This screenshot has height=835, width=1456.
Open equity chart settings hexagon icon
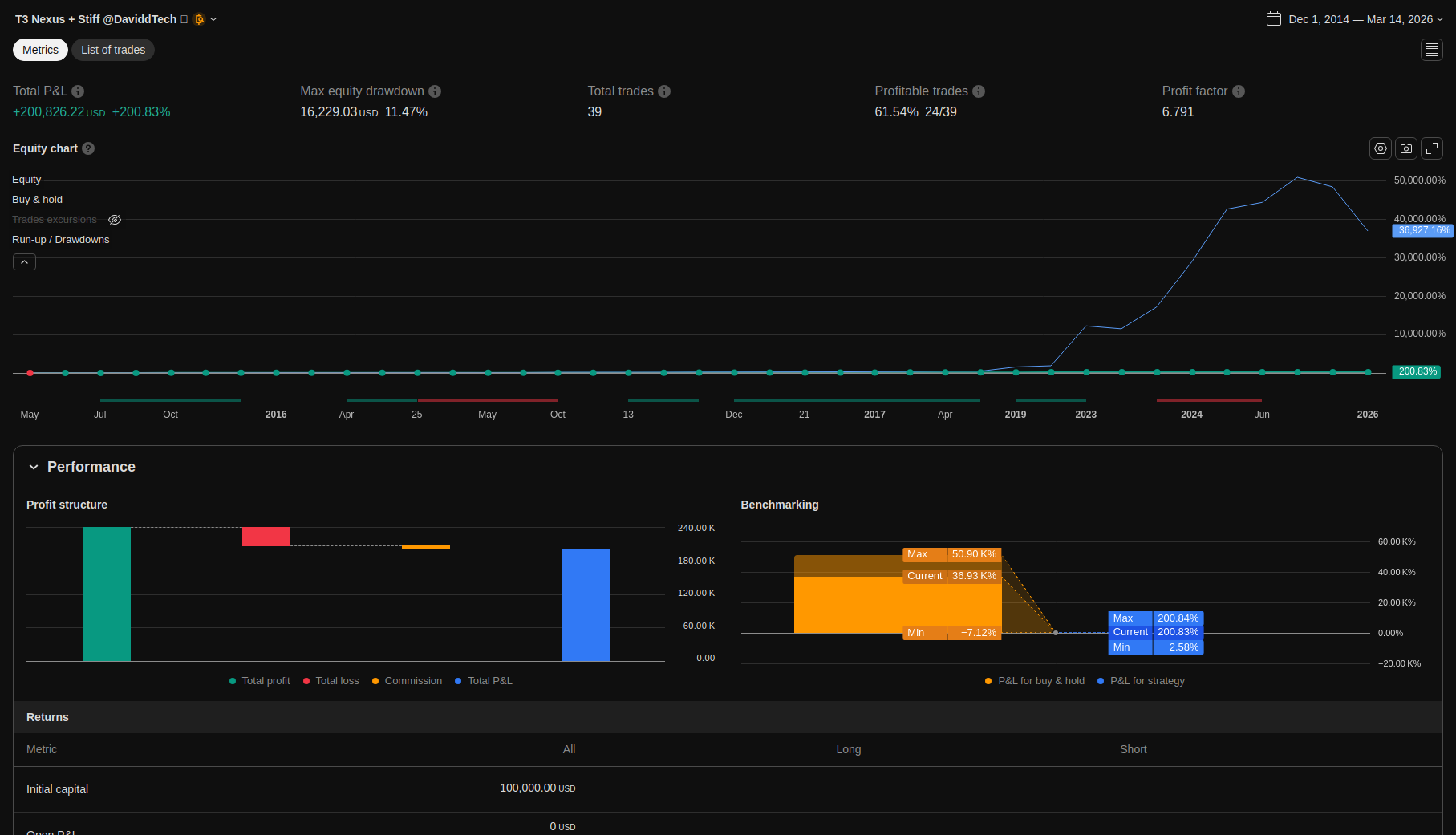click(x=1380, y=148)
